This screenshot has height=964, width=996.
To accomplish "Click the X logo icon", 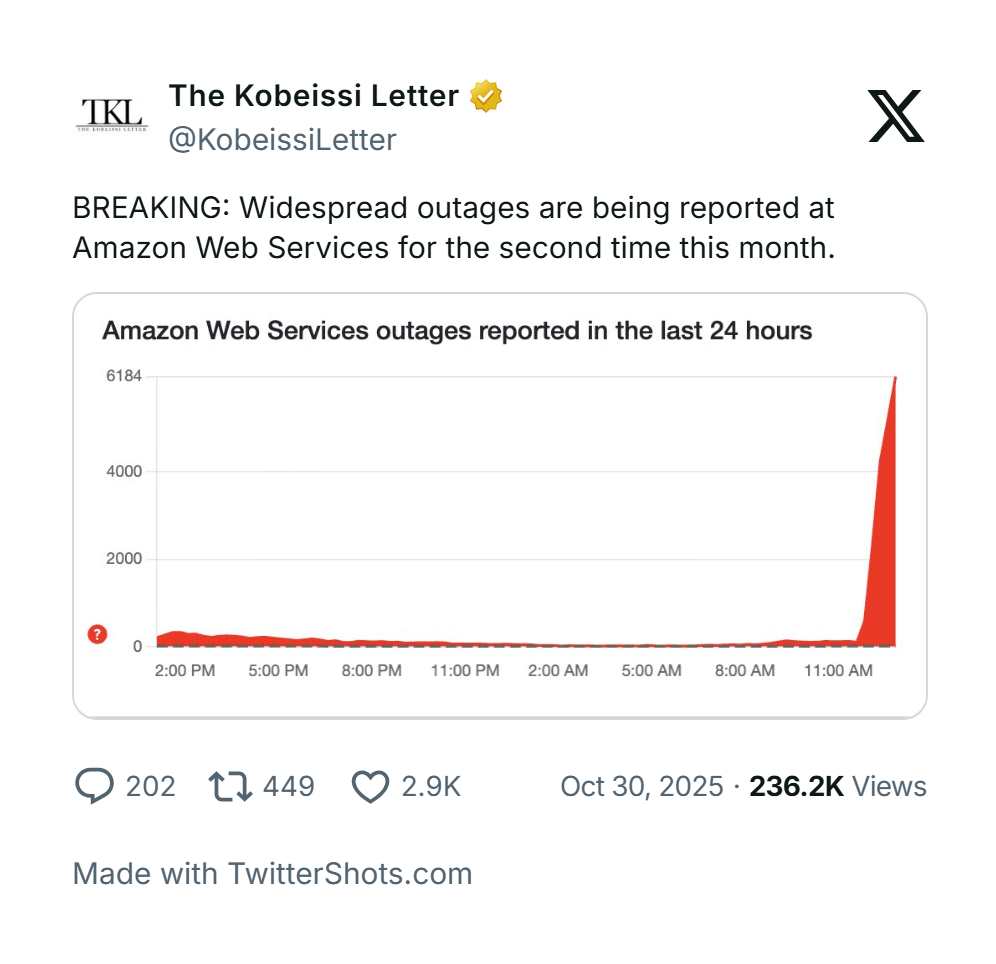I will click(x=895, y=116).
